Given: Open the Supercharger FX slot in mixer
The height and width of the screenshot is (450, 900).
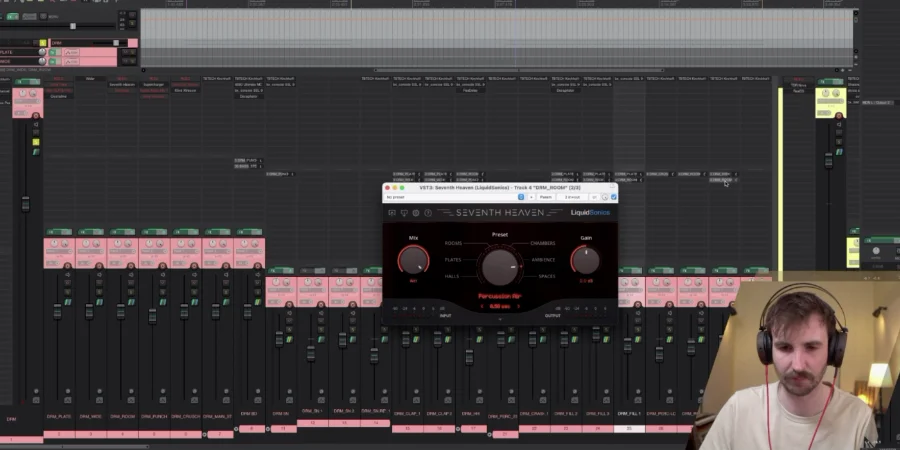Looking at the screenshot, I should pos(153,84).
